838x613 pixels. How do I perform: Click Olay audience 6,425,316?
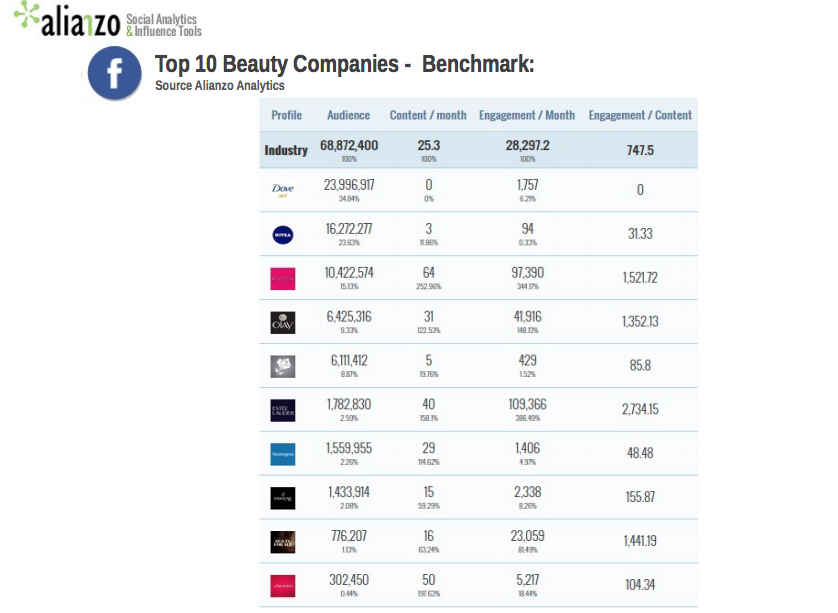[x=349, y=316]
